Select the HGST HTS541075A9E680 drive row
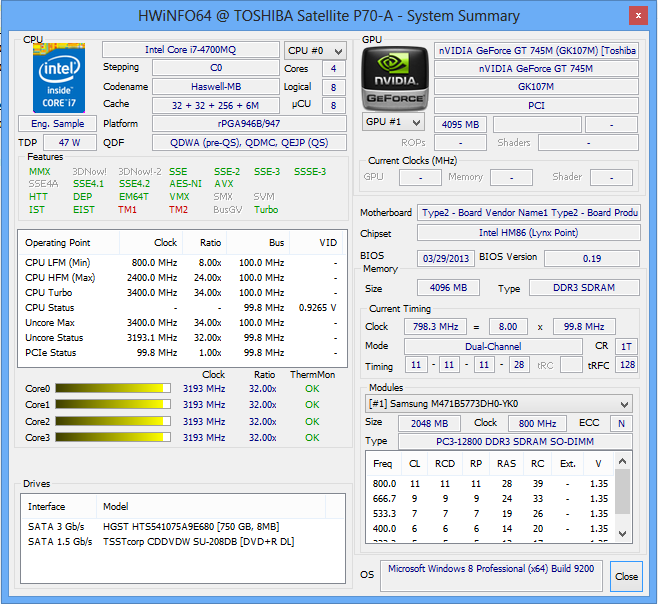This screenshot has width=658, height=604. pyautogui.click(x=182, y=526)
